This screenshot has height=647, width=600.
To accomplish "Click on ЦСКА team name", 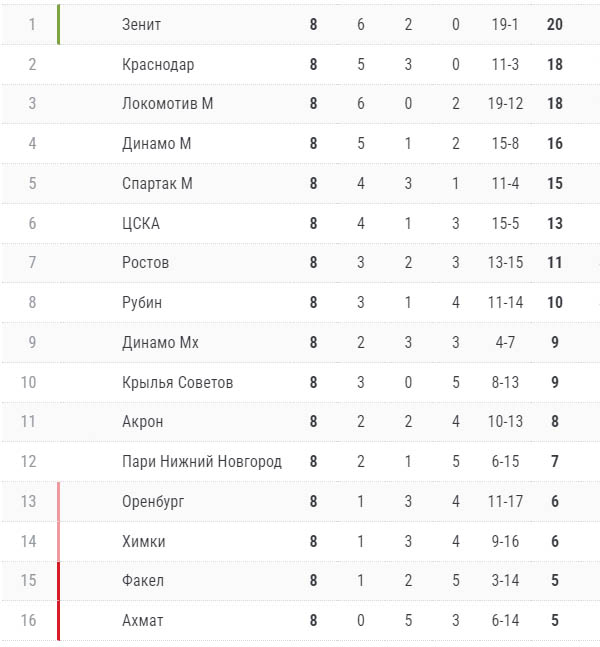I will [140, 224].
